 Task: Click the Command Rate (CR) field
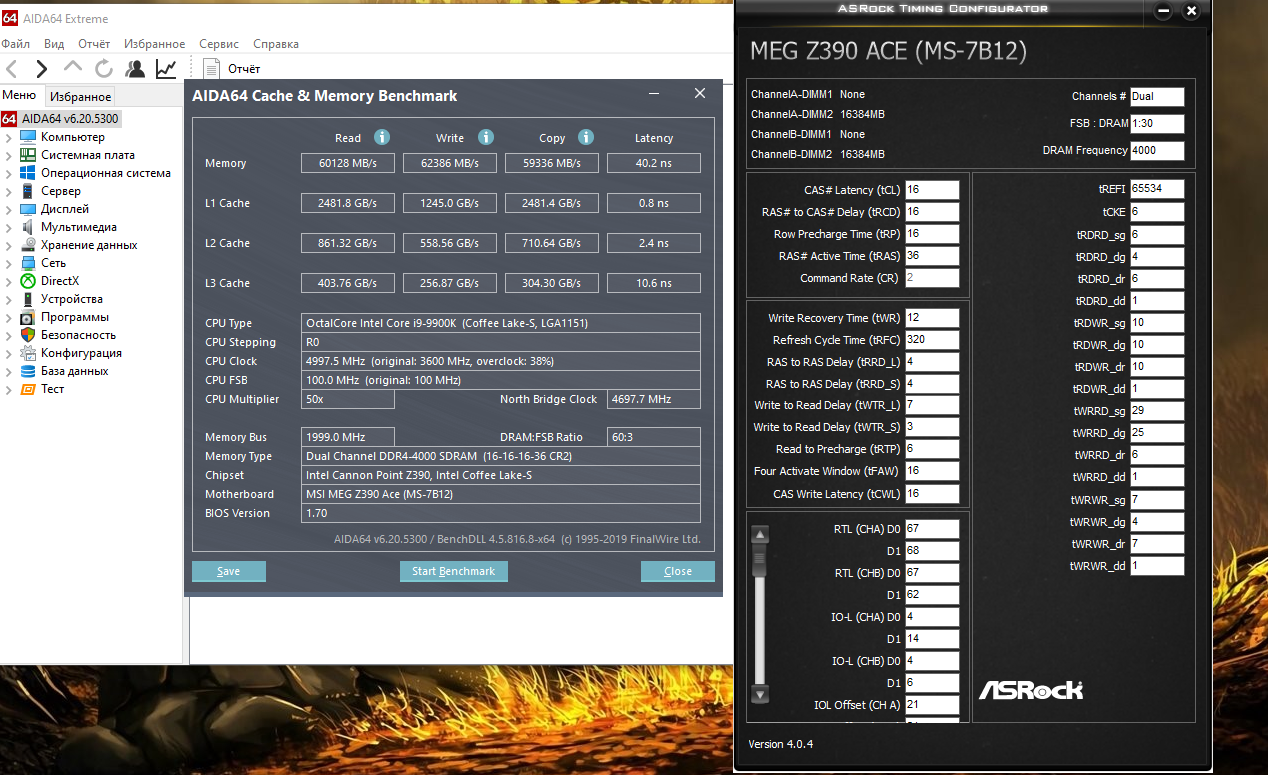tap(932, 278)
